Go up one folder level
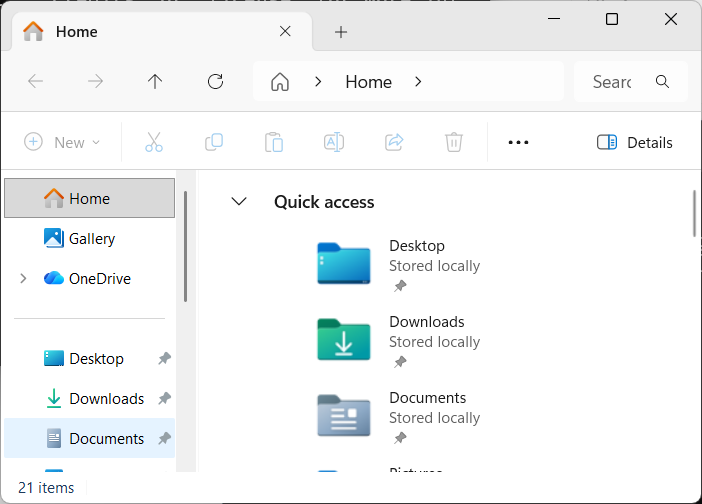The image size is (702, 504). coord(155,81)
